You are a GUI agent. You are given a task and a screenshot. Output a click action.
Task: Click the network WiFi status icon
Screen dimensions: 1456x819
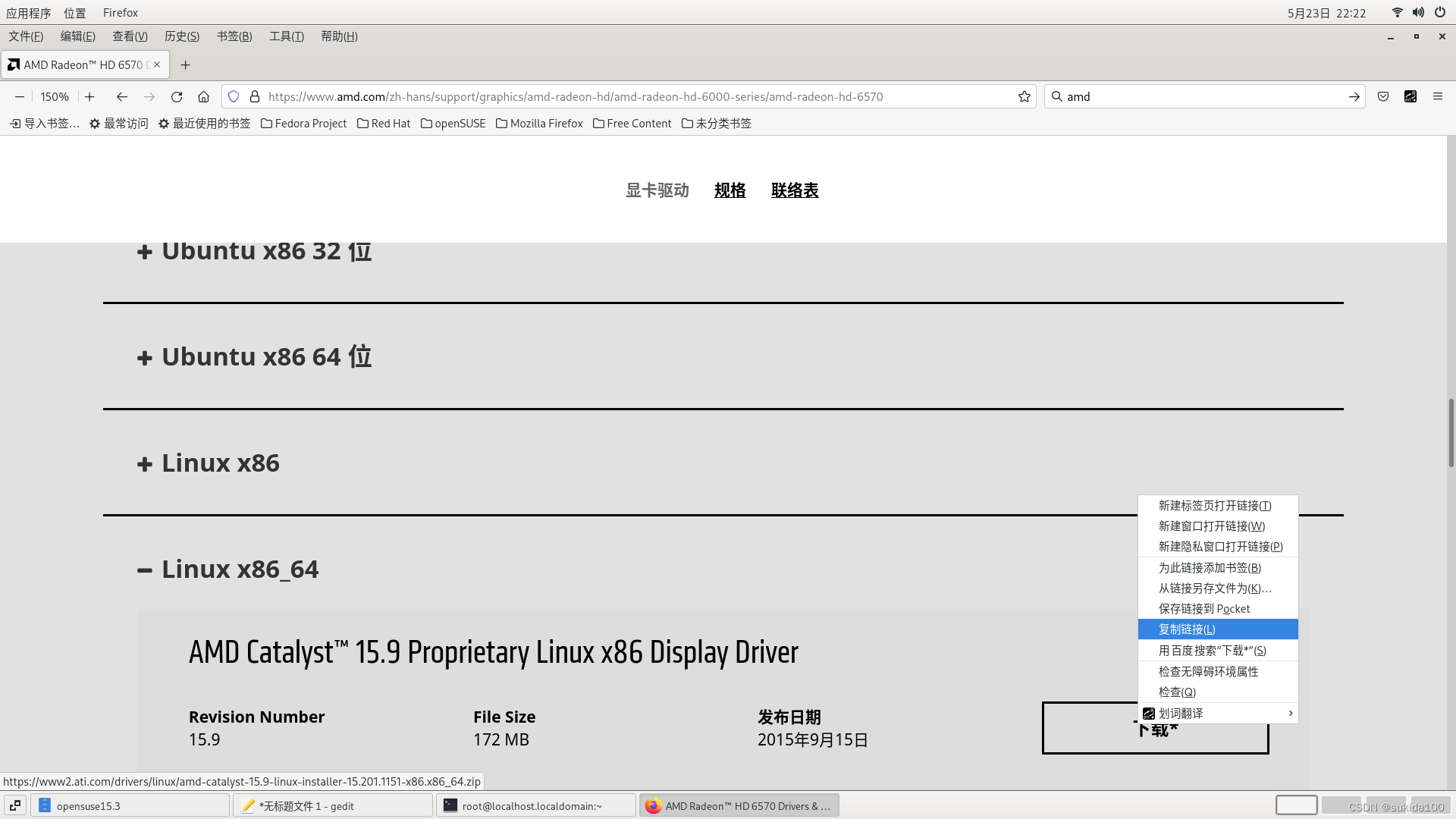[1397, 12]
